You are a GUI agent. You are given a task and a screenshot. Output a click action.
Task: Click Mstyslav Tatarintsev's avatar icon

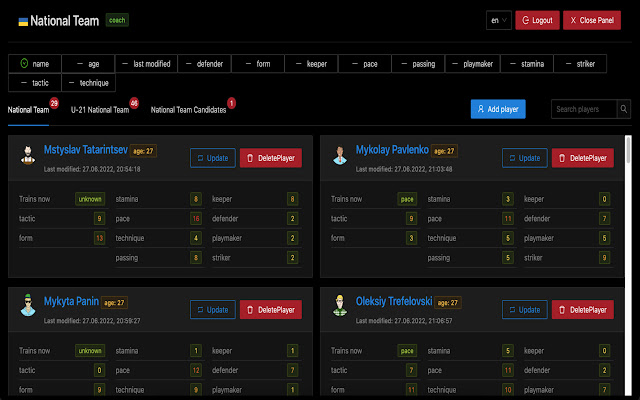tap(28, 155)
